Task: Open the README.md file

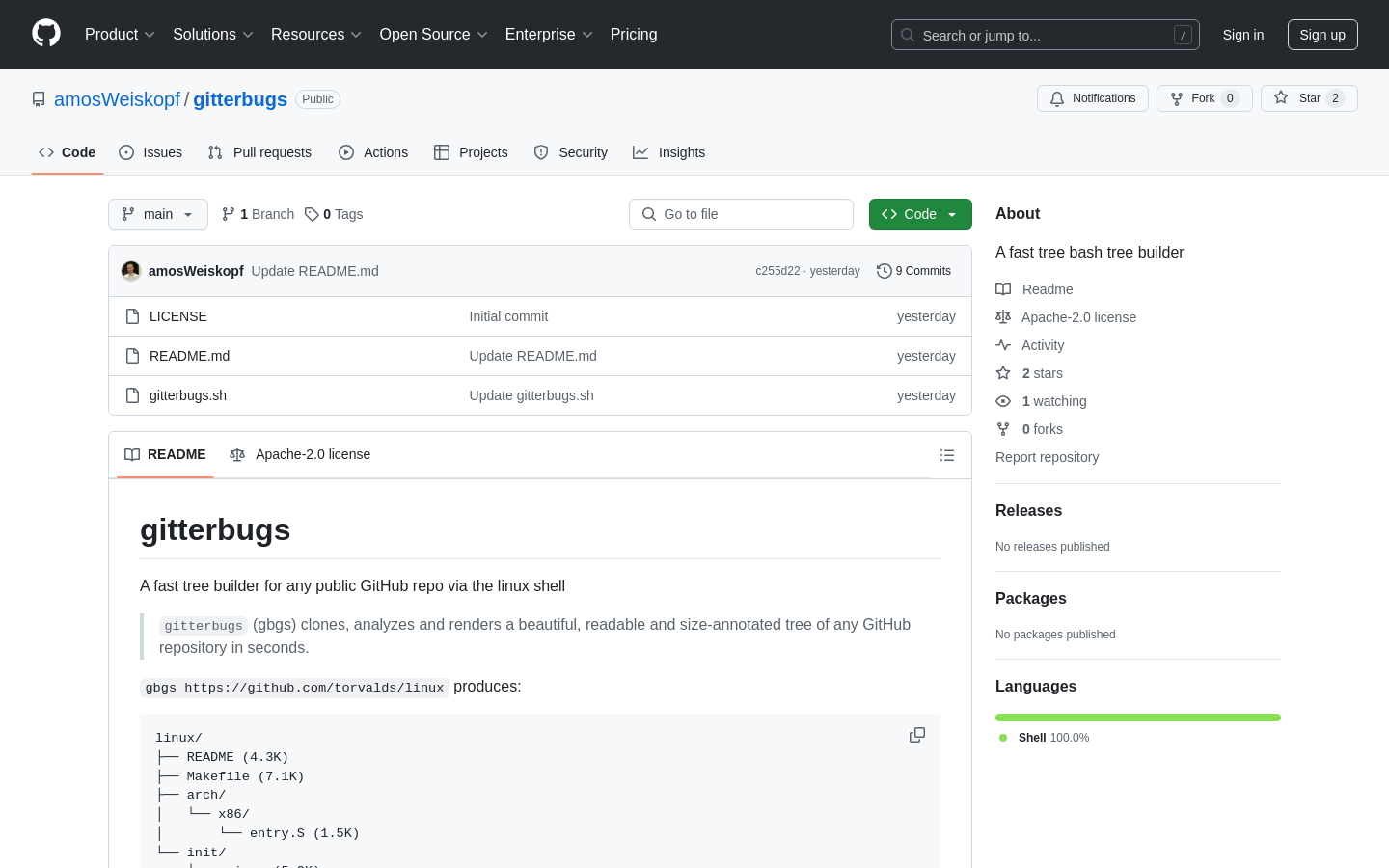Action: click(190, 356)
